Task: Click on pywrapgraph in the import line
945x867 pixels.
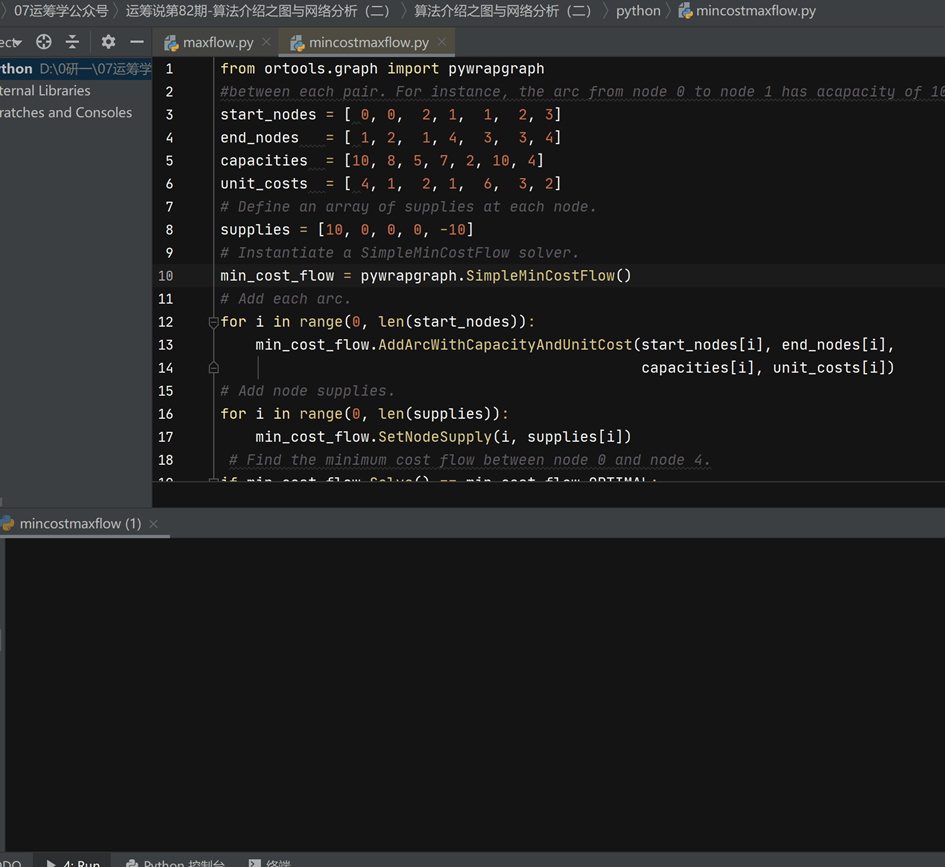Action: [x=496, y=69]
